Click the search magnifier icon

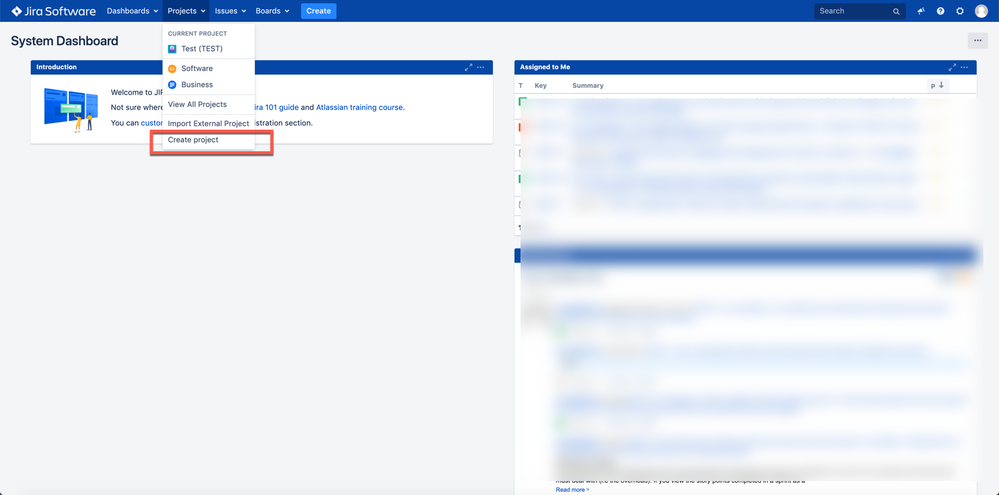(x=896, y=11)
